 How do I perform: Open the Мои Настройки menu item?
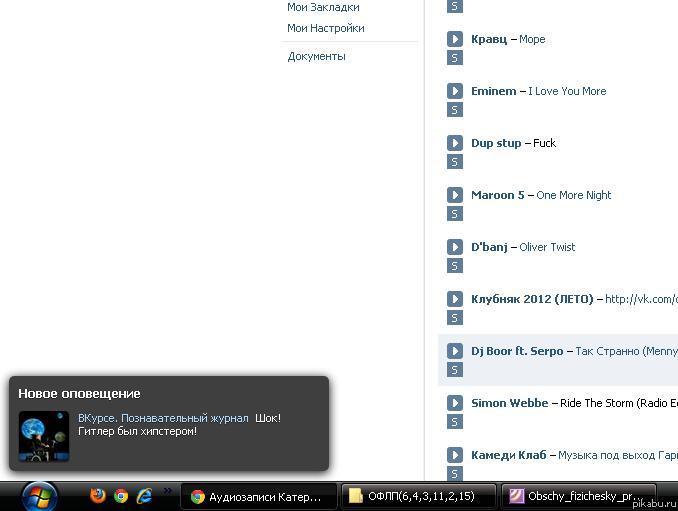(x=326, y=28)
